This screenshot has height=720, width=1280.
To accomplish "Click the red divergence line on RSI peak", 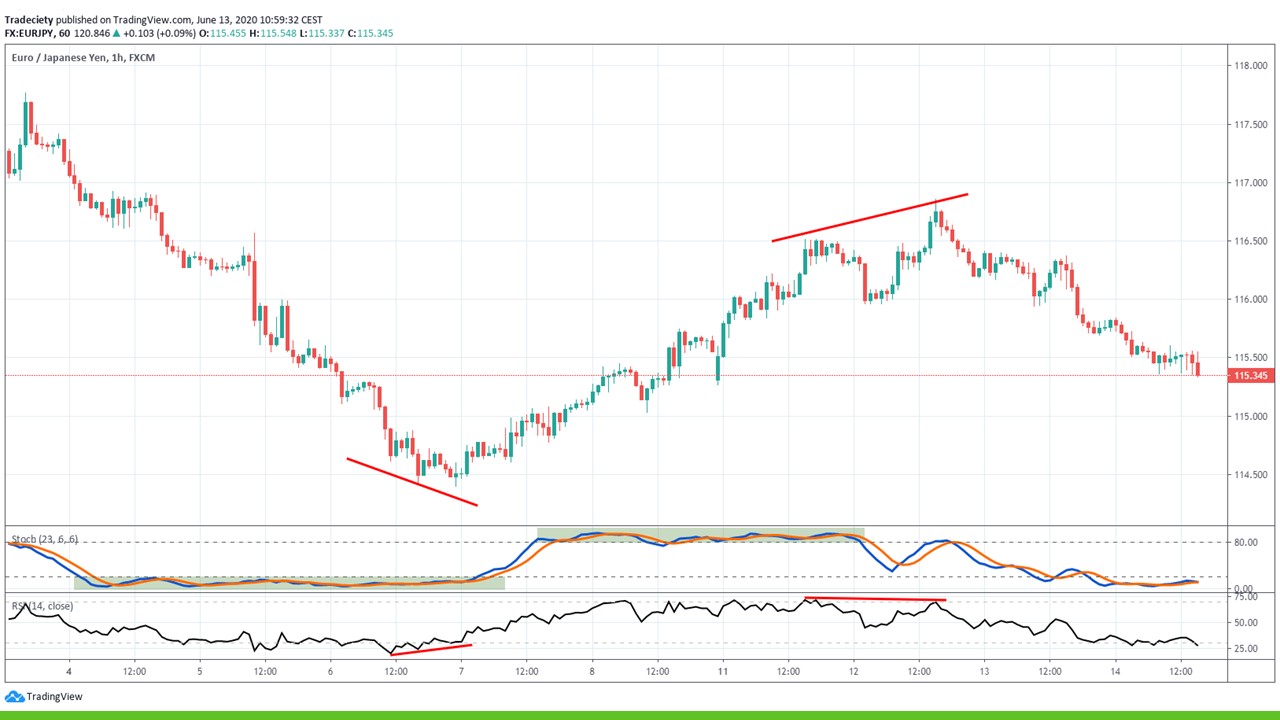I will [875, 599].
